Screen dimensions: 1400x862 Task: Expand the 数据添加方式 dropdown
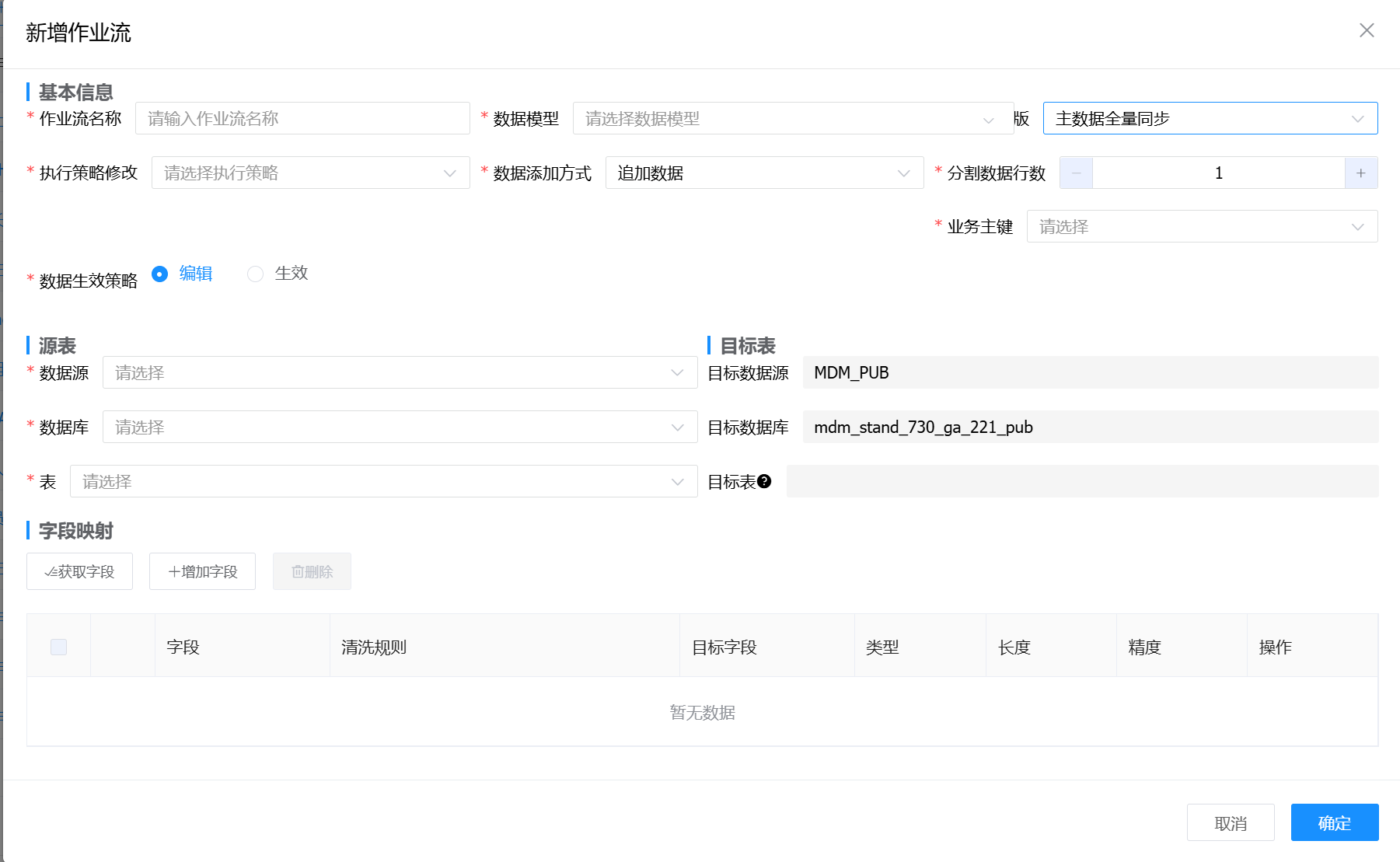pos(763,173)
